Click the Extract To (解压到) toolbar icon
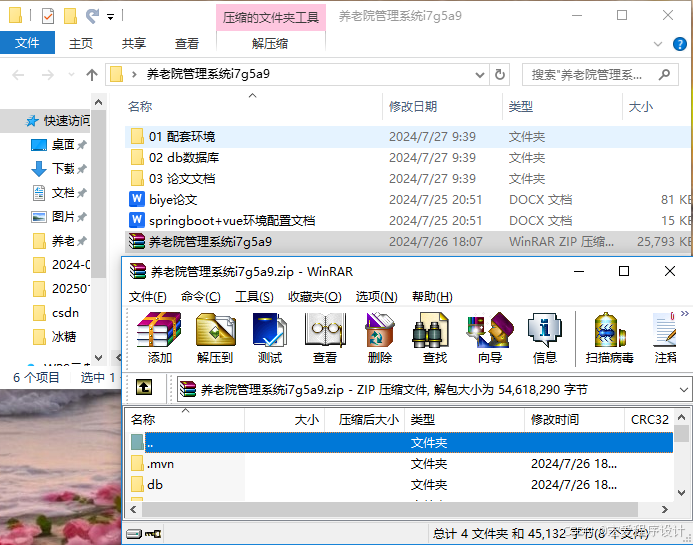The height and width of the screenshot is (545, 693). click(x=215, y=338)
